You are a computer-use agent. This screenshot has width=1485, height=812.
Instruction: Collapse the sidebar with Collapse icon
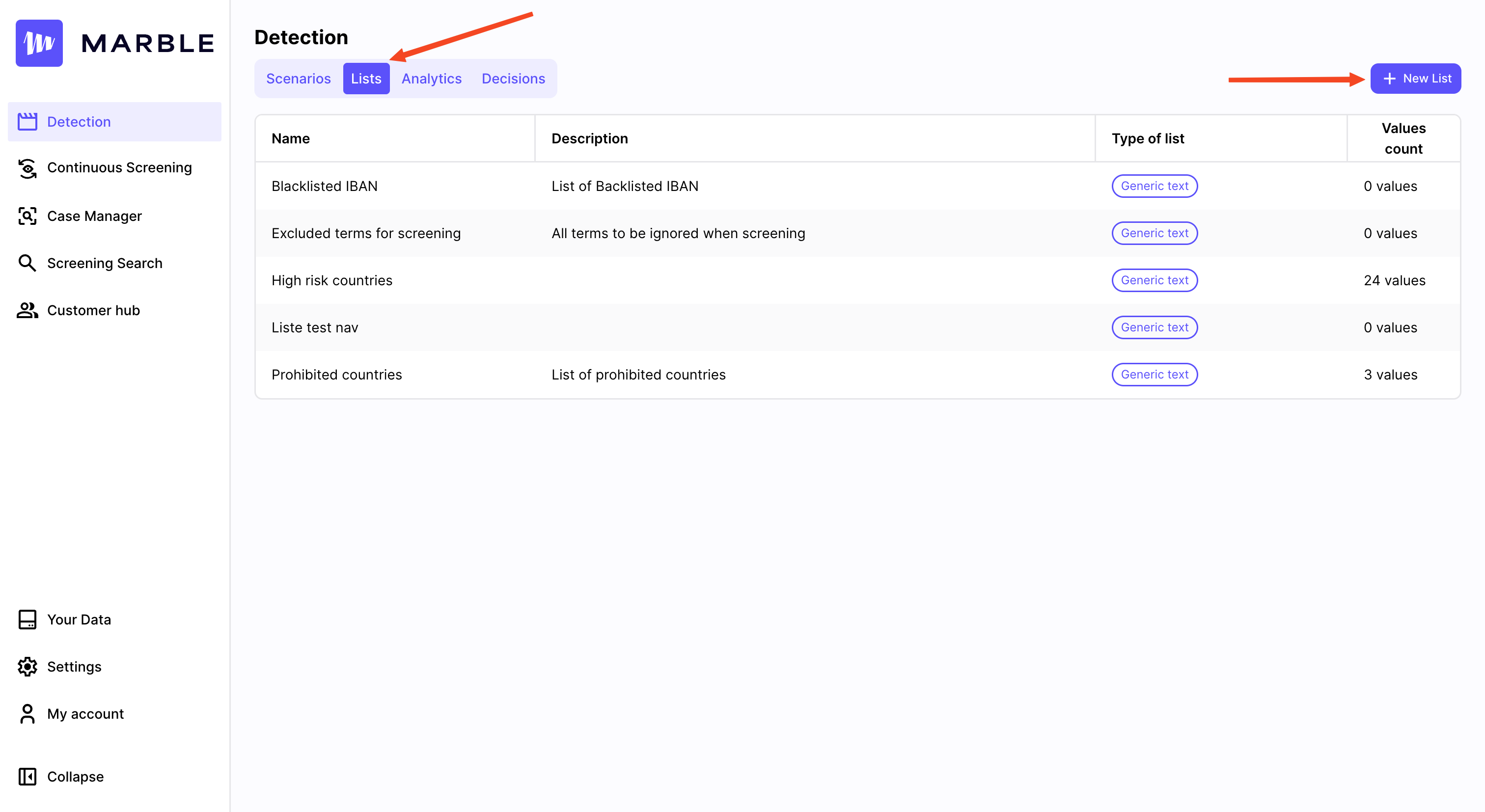tap(27, 777)
